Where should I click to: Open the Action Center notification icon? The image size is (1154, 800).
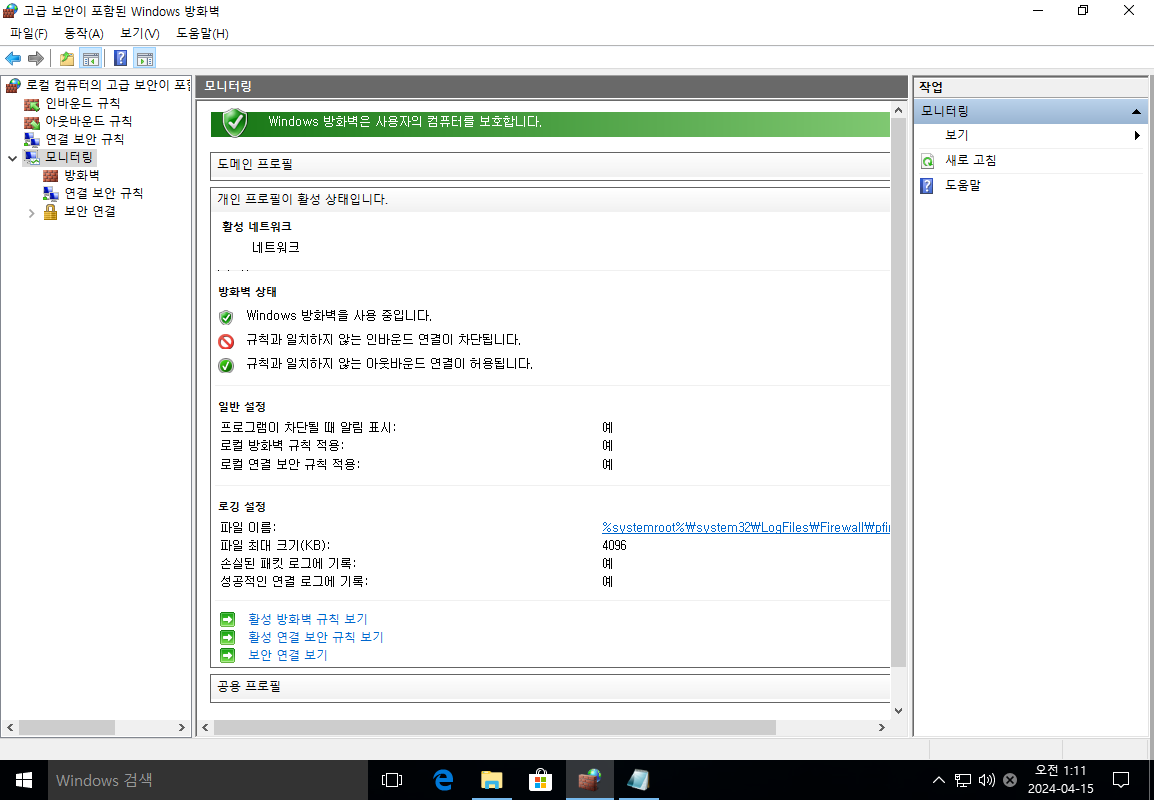point(1121,780)
